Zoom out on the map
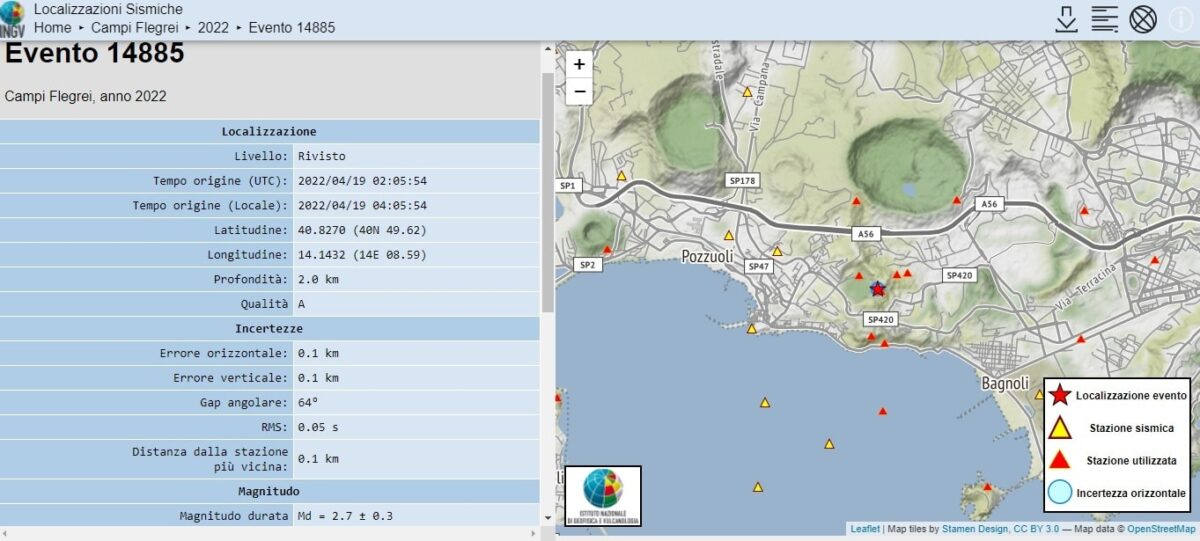 (x=580, y=92)
